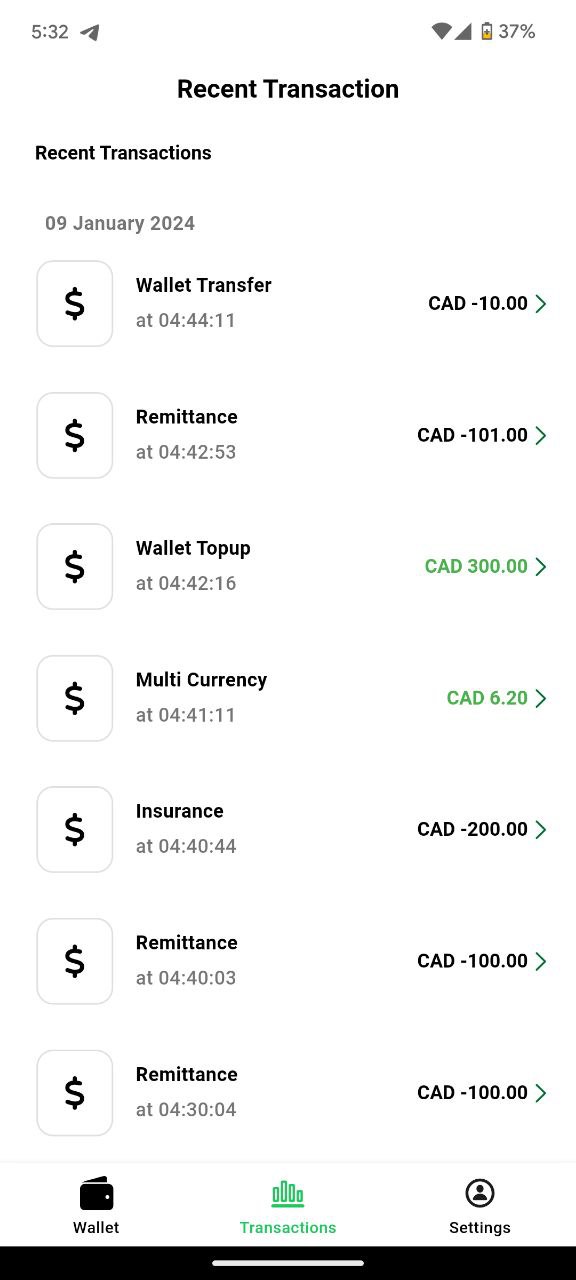Switch to the Settings tab

coord(480,1205)
